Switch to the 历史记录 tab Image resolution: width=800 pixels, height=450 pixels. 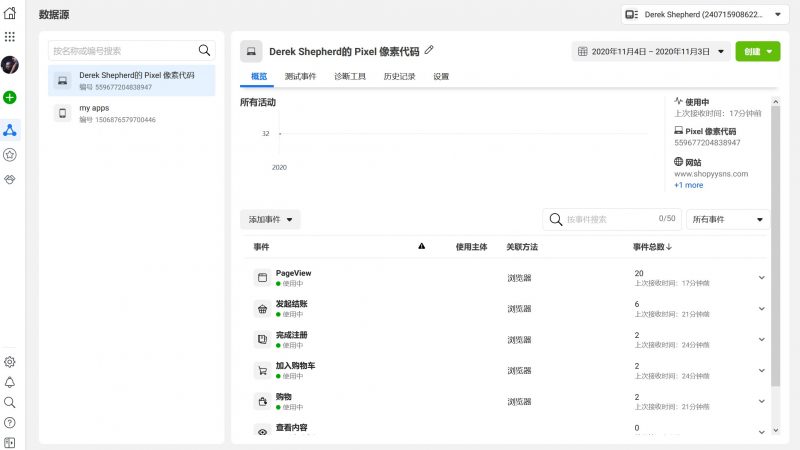tap(399, 77)
